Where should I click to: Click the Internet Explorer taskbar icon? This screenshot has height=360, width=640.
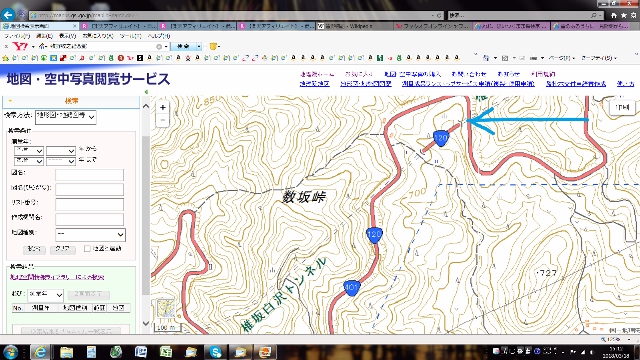click(40, 351)
